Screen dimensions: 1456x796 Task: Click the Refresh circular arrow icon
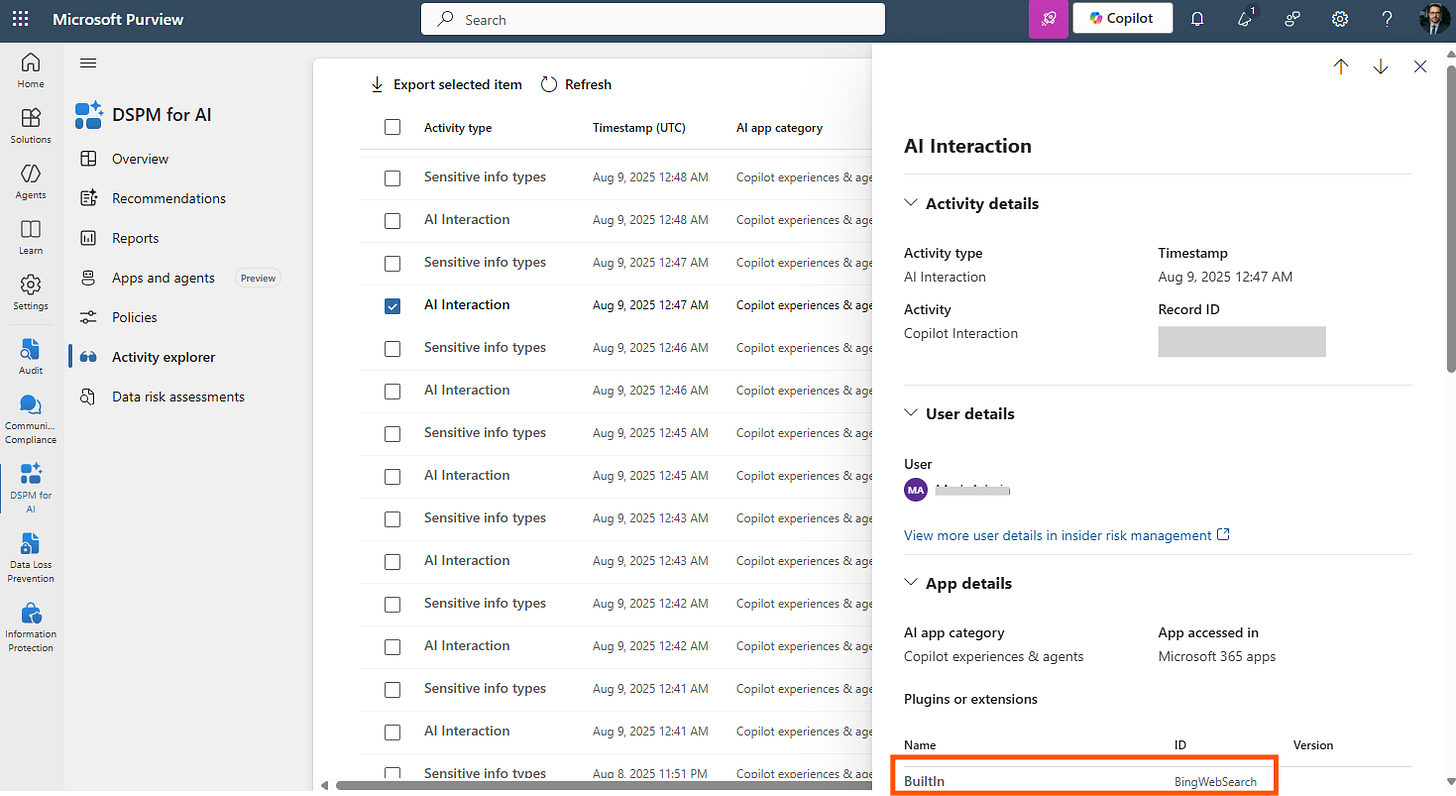pyautogui.click(x=549, y=84)
